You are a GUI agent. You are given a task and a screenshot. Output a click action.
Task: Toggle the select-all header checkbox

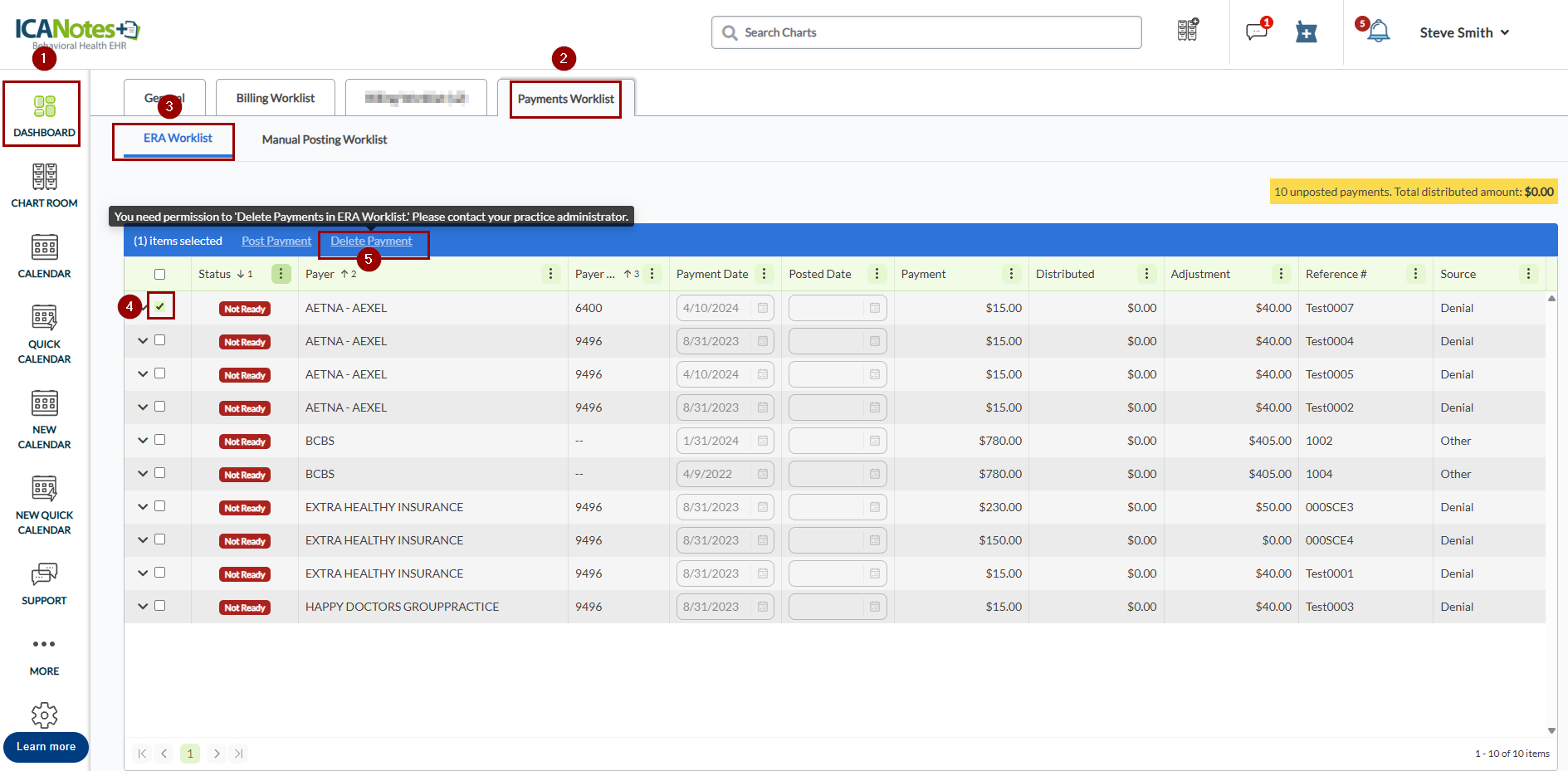[x=160, y=274]
